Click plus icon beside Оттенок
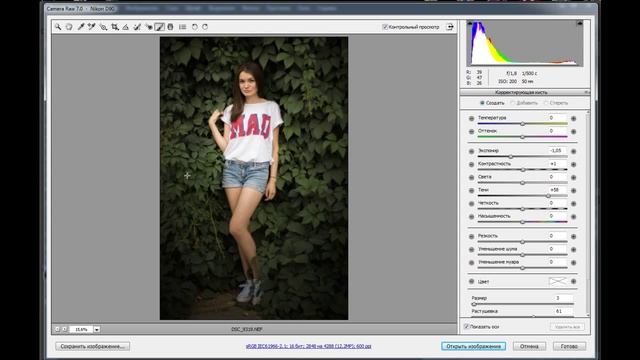This screenshot has width=640, height=360. point(573,131)
